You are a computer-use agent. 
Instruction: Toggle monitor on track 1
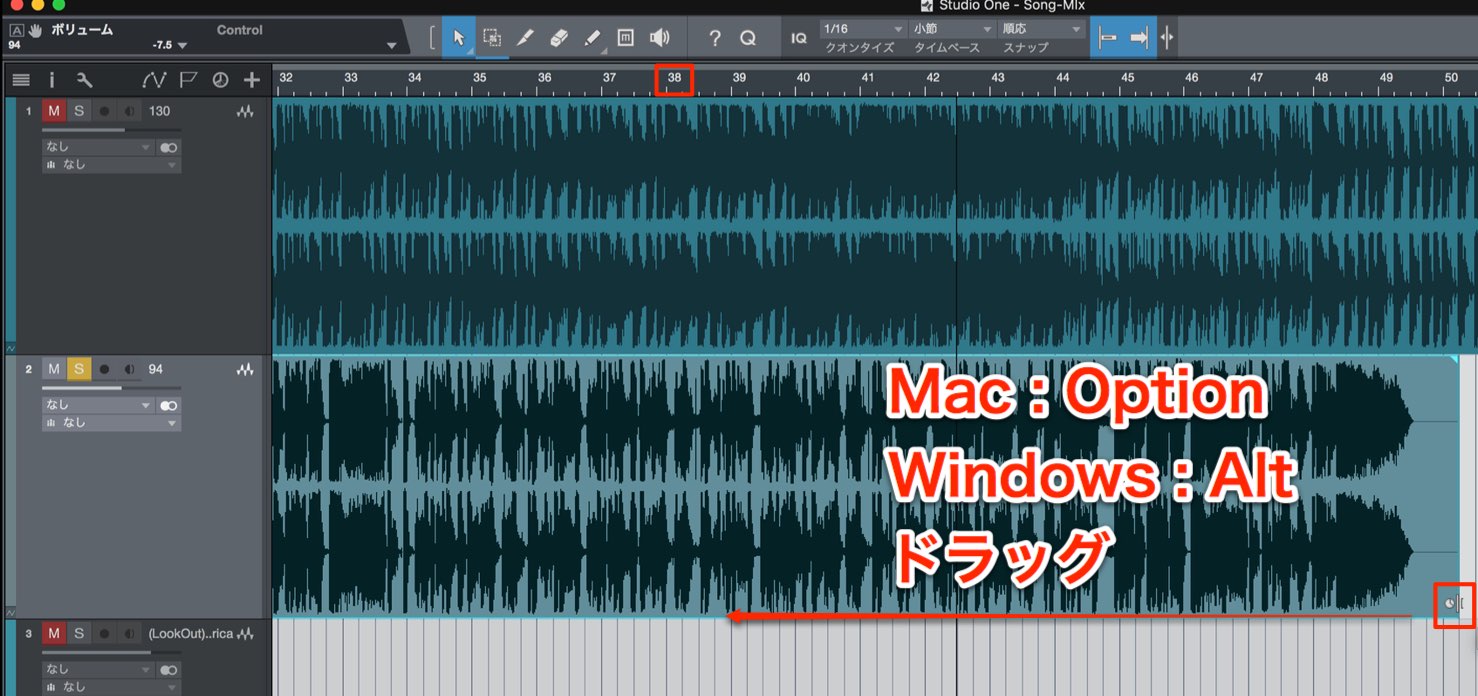pyautogui.click(x=129, y=112)
